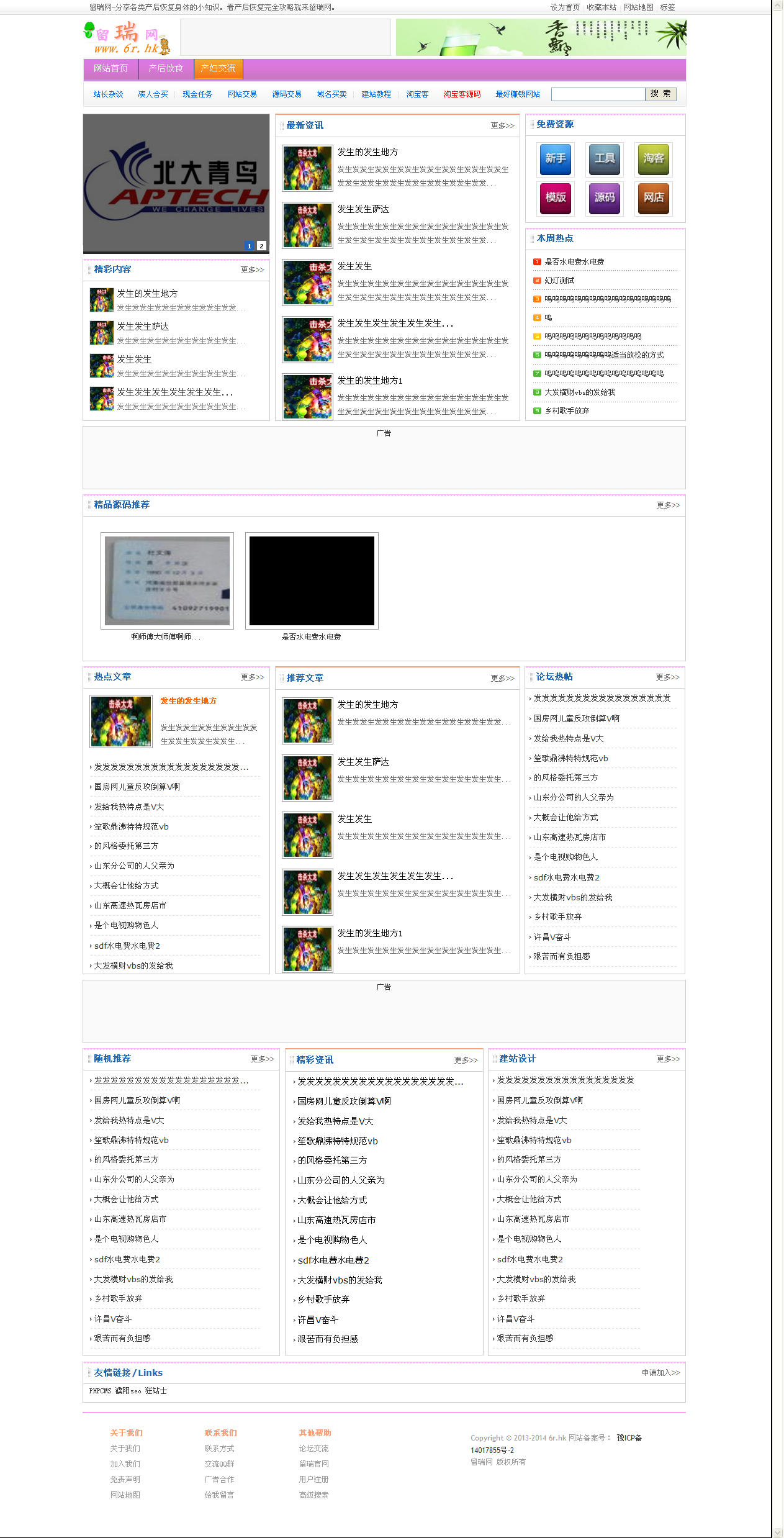Viewport: 784px width, 1538px height.
Task: Open the black thumbnail 是否水电费水电费
Action: [312, 581]
